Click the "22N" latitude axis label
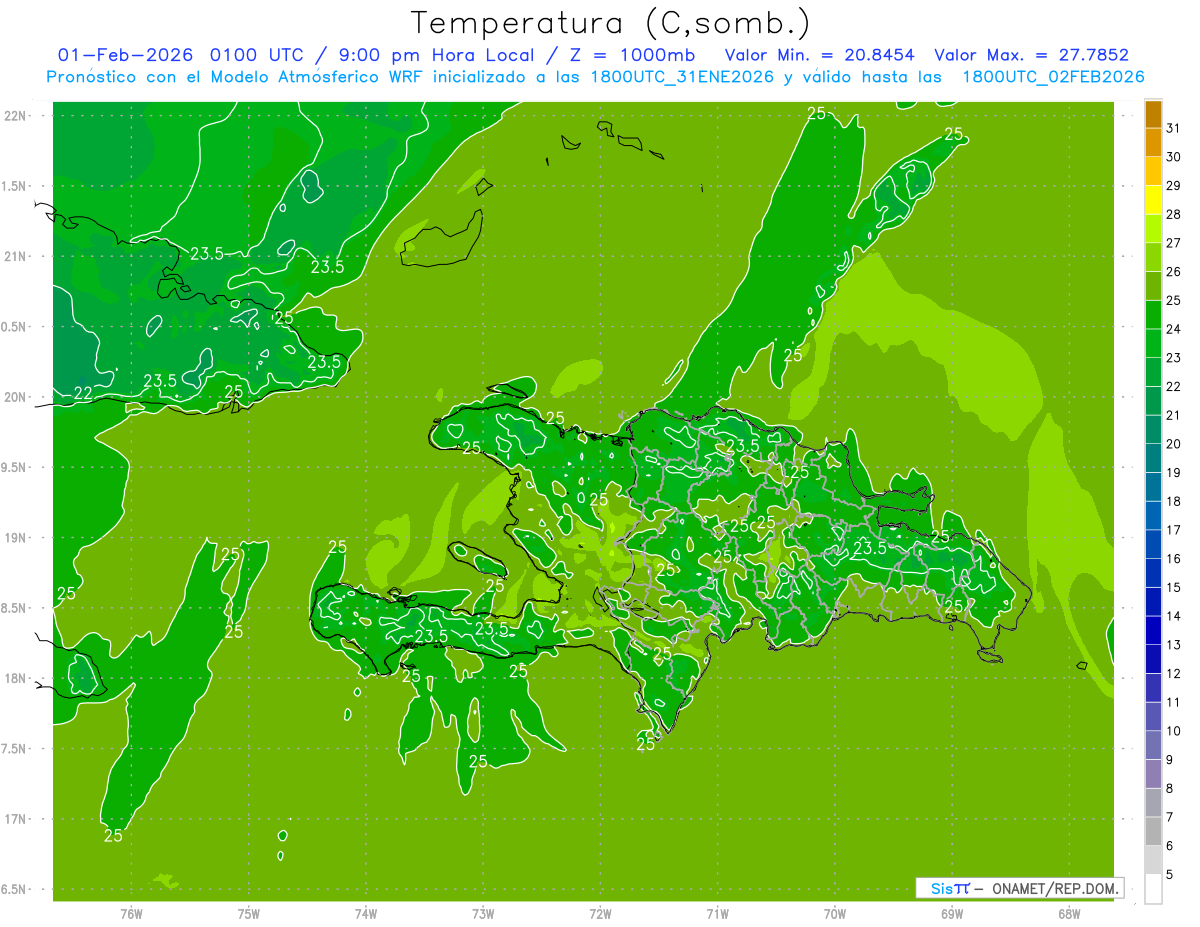The image size is (1200, 927). coord(15,115)
